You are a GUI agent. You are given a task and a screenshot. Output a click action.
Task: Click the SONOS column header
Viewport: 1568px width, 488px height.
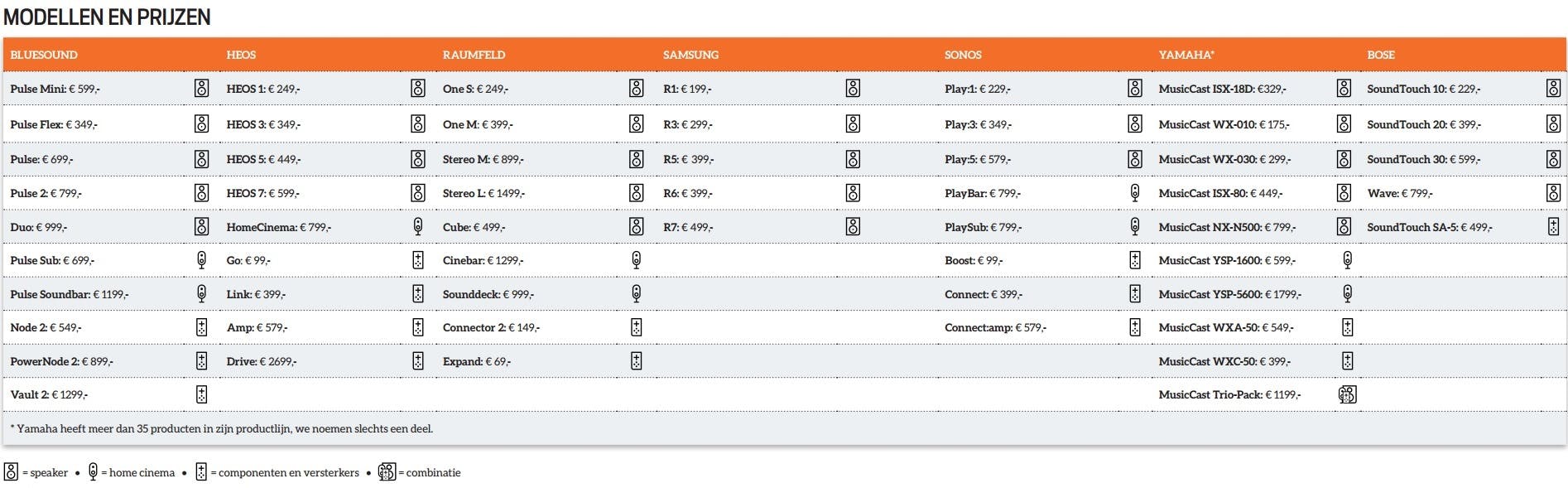pyautogui.click(x=963, y=55)
